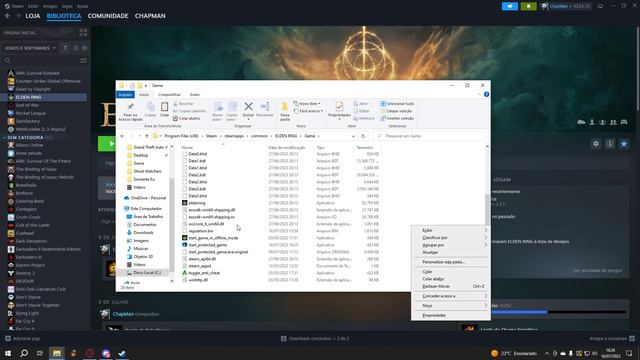Click Histórico in the ribbon Abrir group

coord(364,118)
